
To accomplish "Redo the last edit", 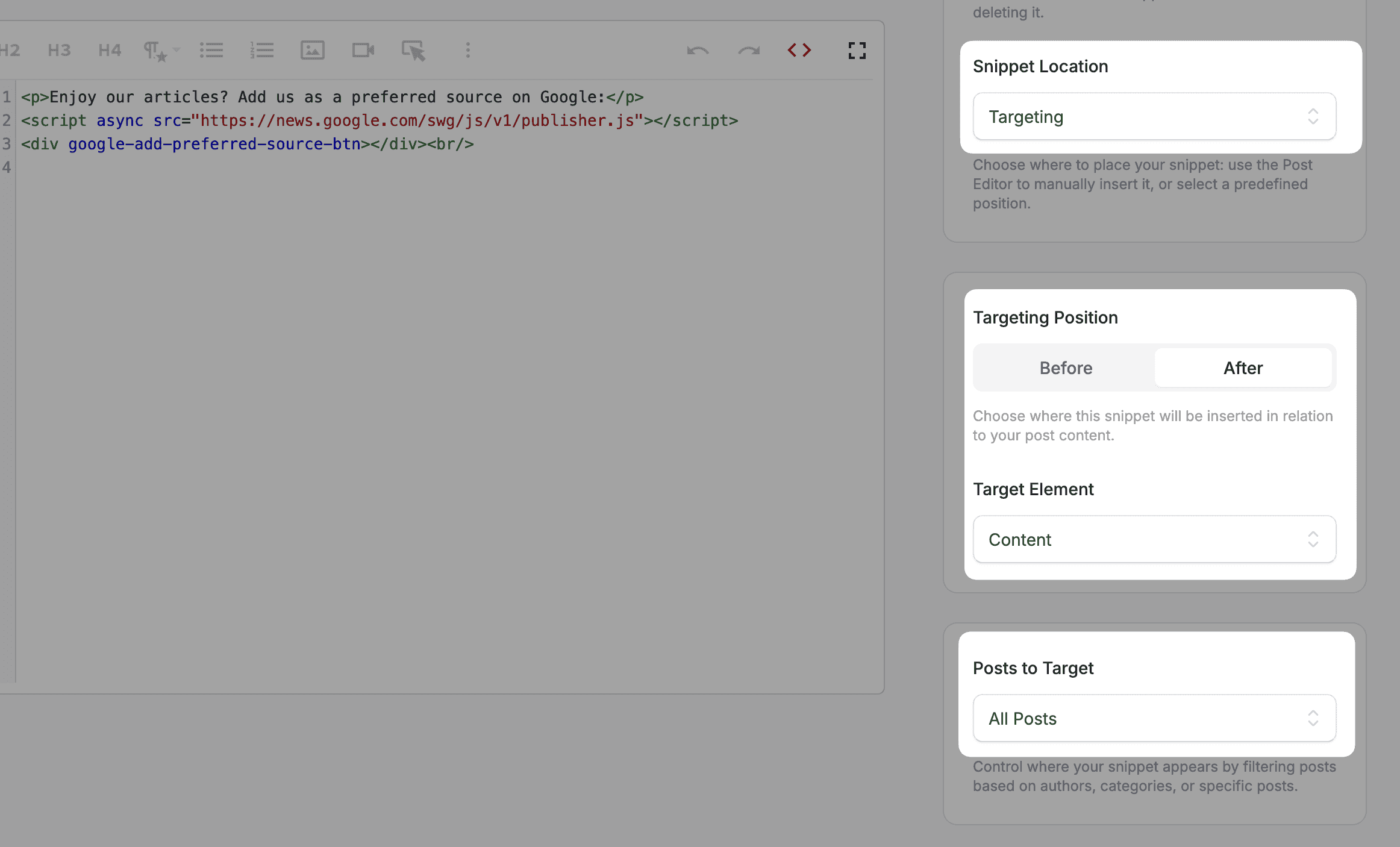I will 749,51.
